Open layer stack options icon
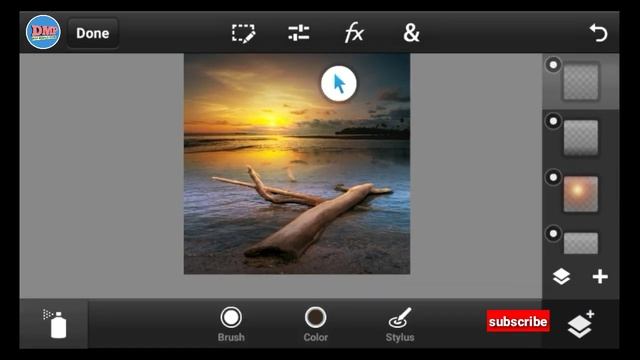Viewport: 640px width, 360px height. [561, 277]
